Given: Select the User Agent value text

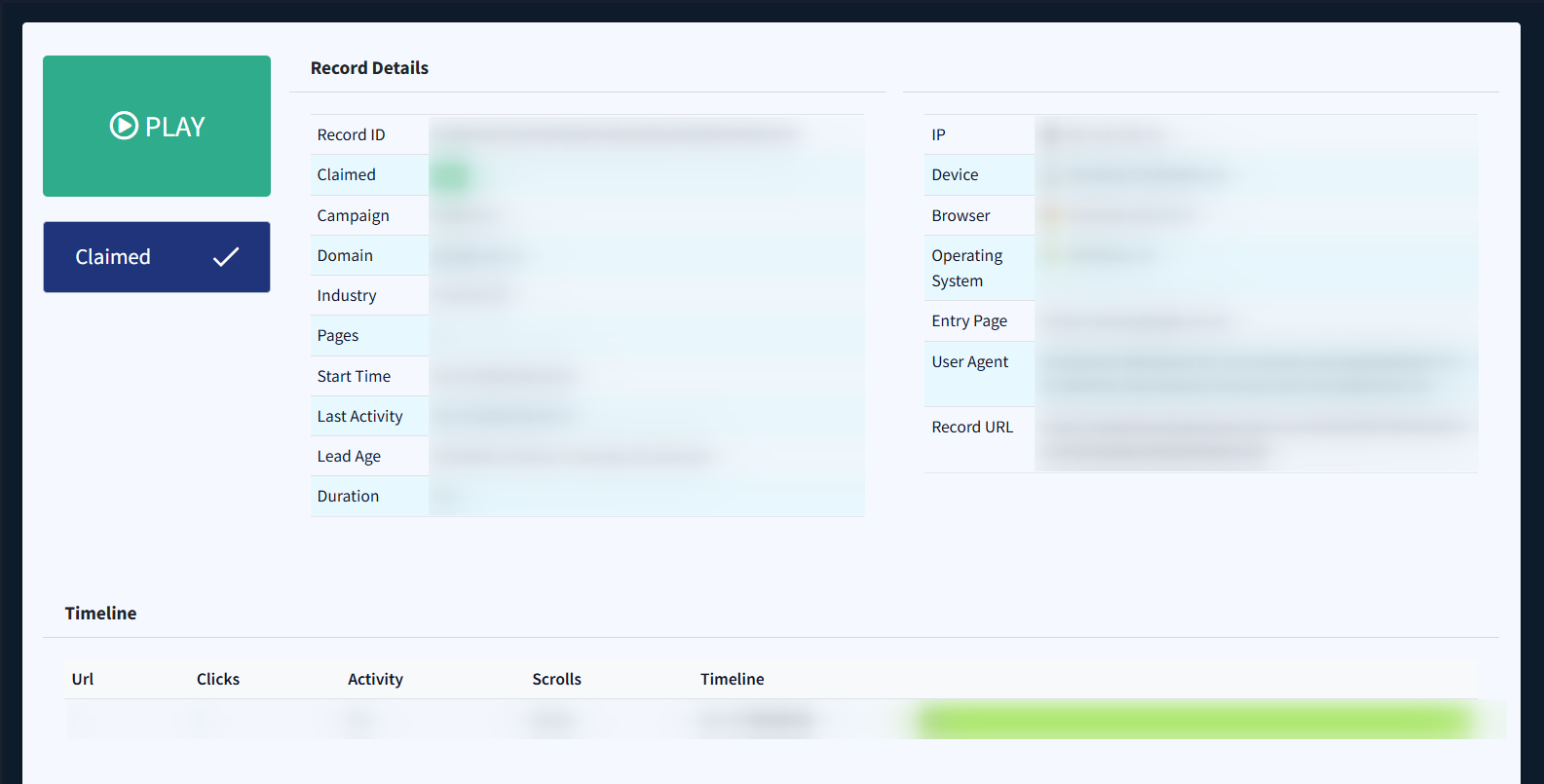Looking at the screenshot, I should pos(1252,373).
